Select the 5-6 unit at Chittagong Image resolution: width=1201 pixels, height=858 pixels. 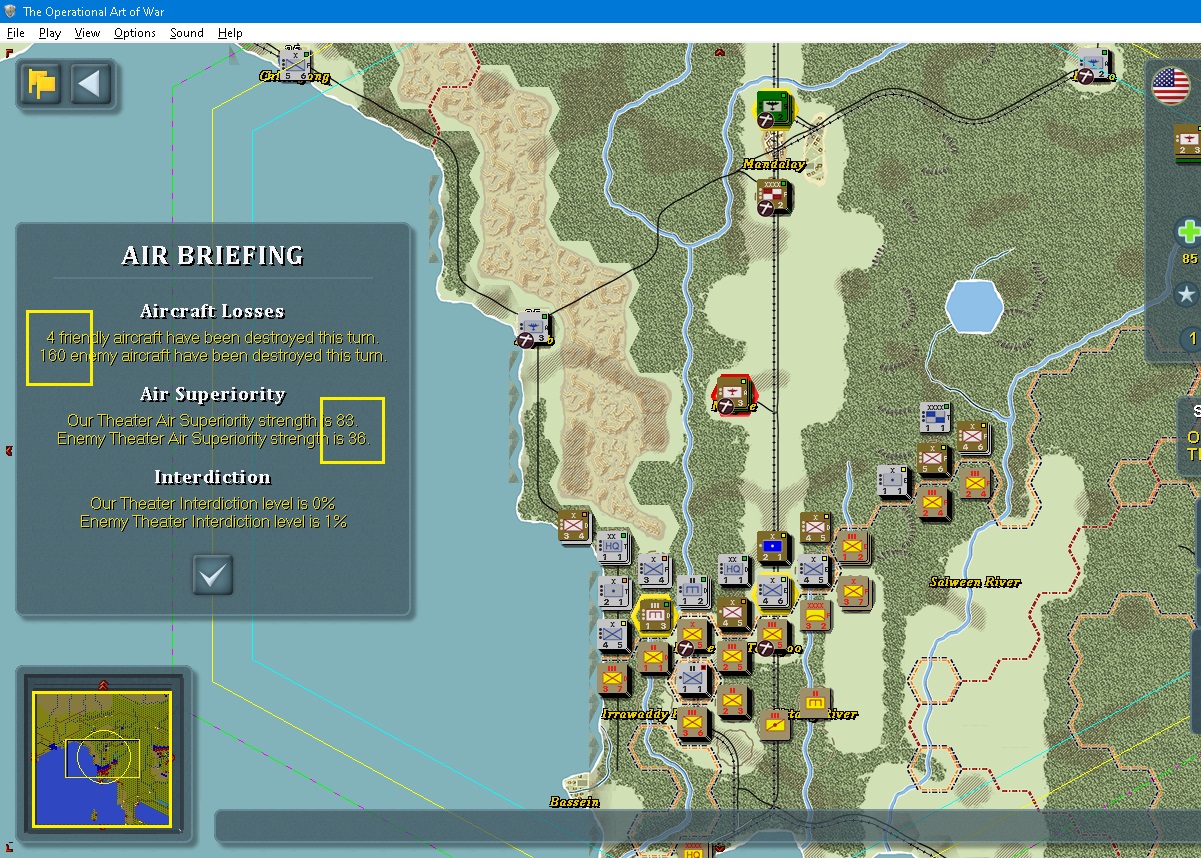tap(296, 64)
